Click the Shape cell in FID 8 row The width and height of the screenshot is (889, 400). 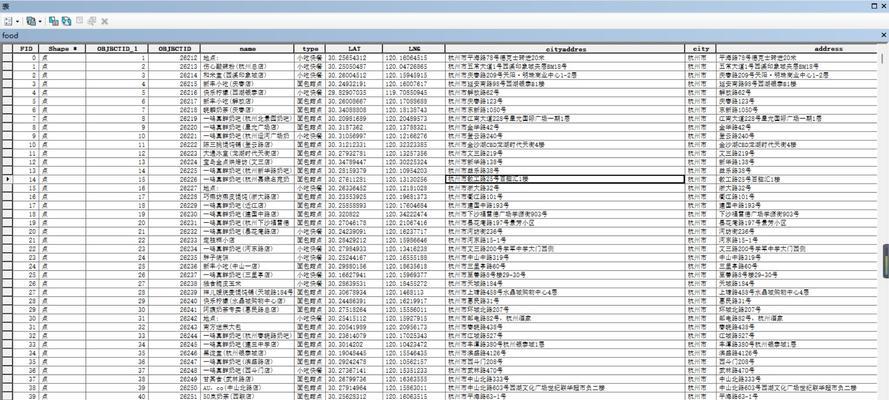(x=62, y=127)
